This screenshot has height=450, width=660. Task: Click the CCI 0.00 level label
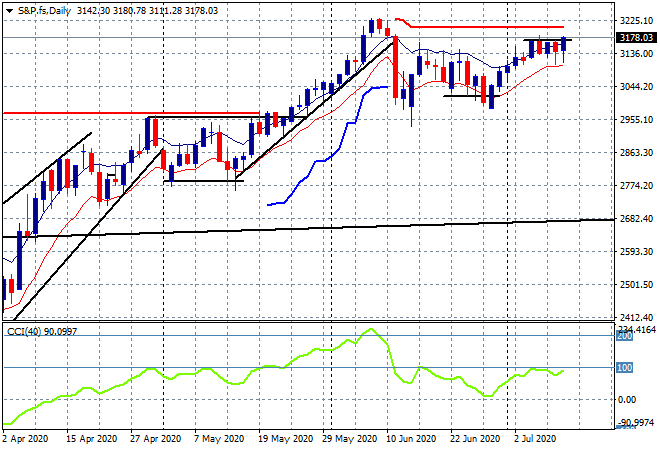point(627,399)
